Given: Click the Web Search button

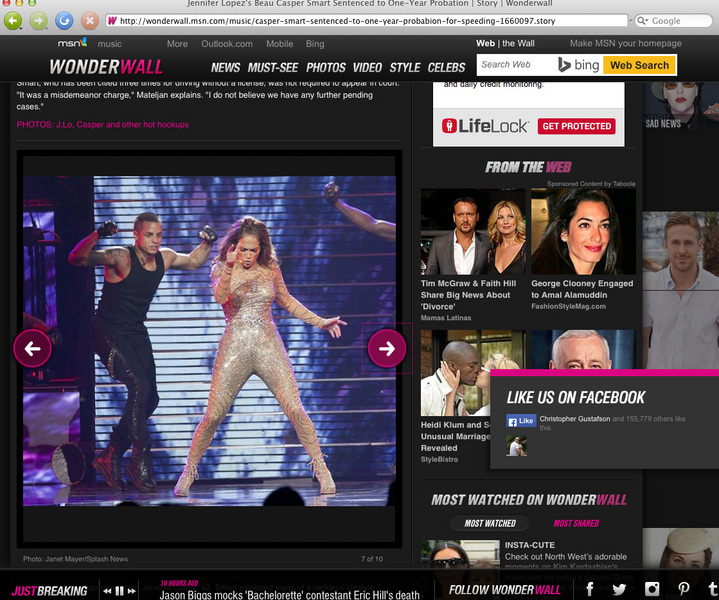Looking at the screenshot, I should coord(639,65).
